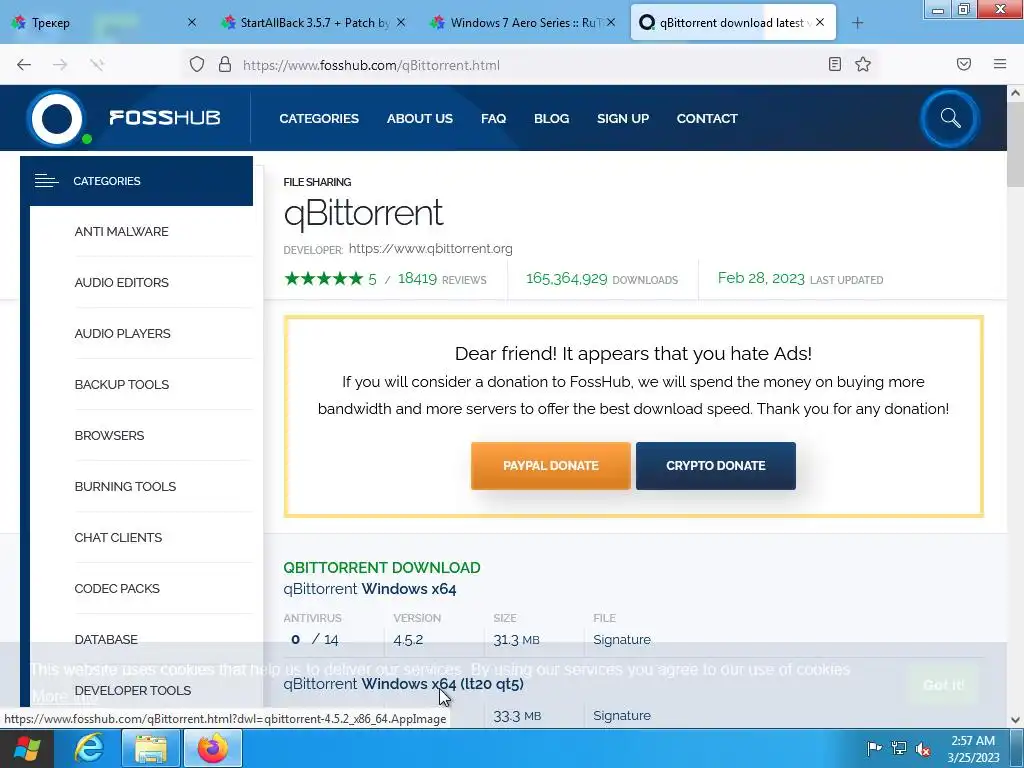Close the Трекер tab
1024x768 pixels.
191,22
